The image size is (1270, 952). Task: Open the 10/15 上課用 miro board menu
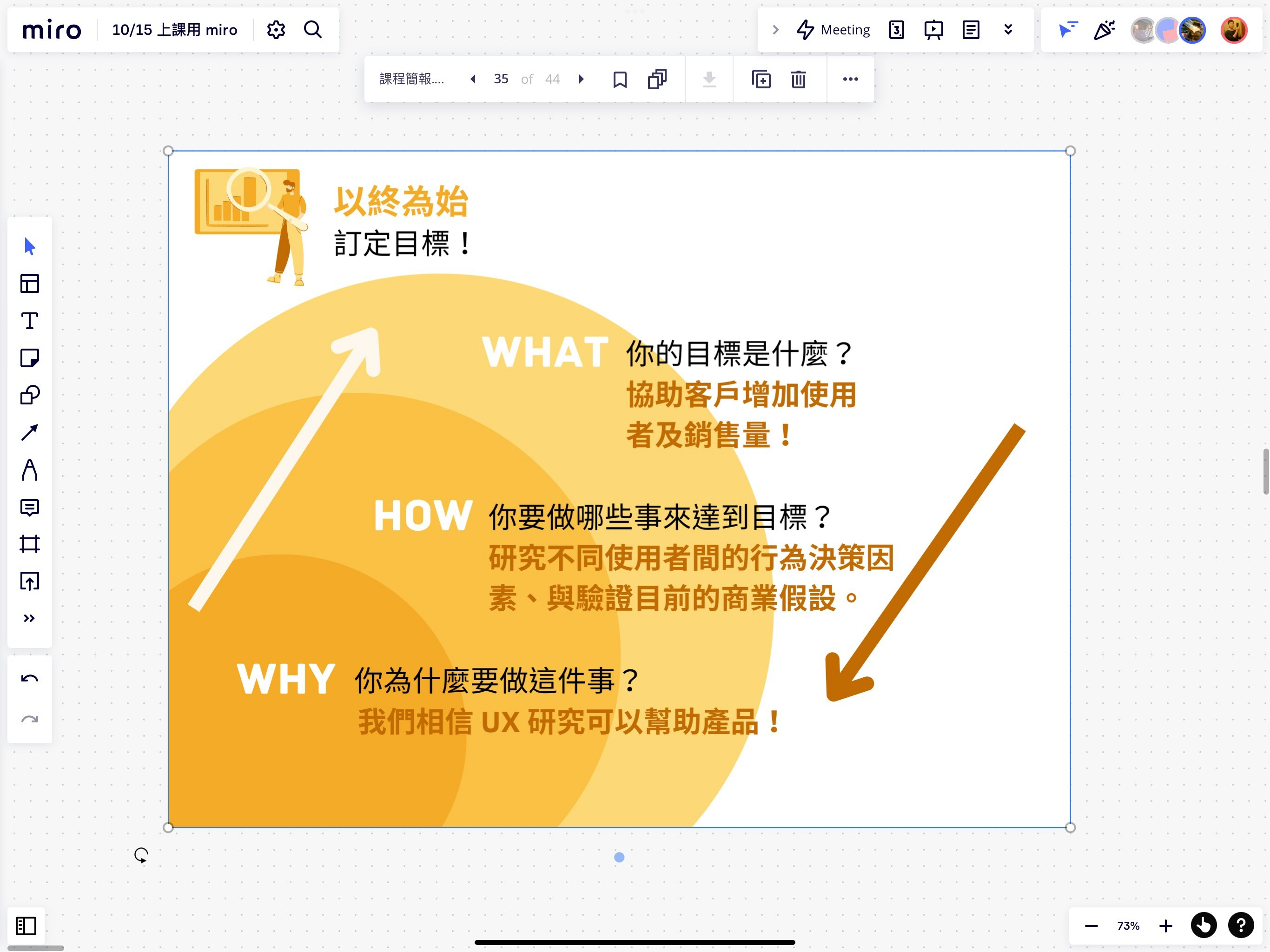(174, 30)
